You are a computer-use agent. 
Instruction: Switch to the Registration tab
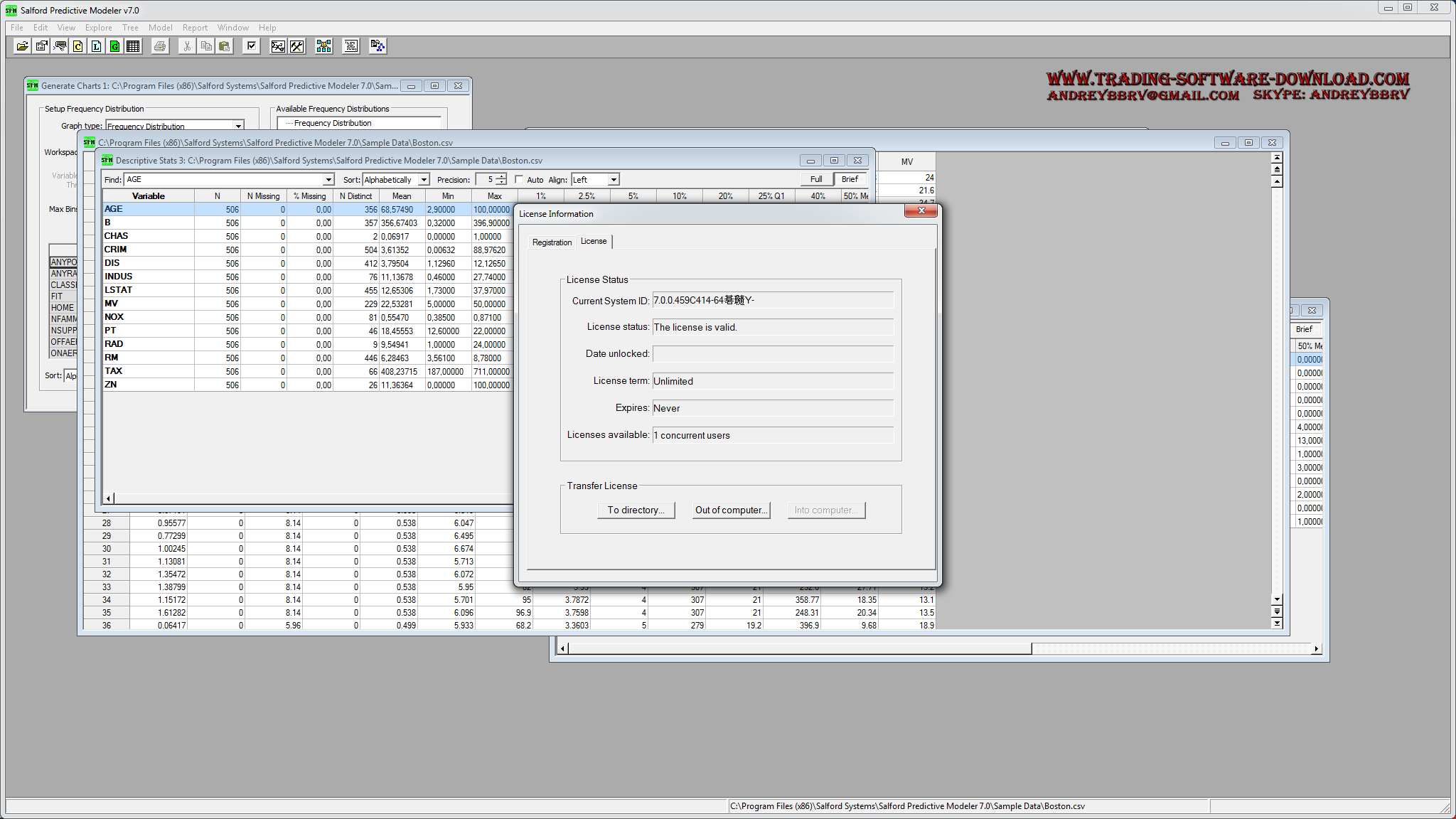(x=552, y=242)
